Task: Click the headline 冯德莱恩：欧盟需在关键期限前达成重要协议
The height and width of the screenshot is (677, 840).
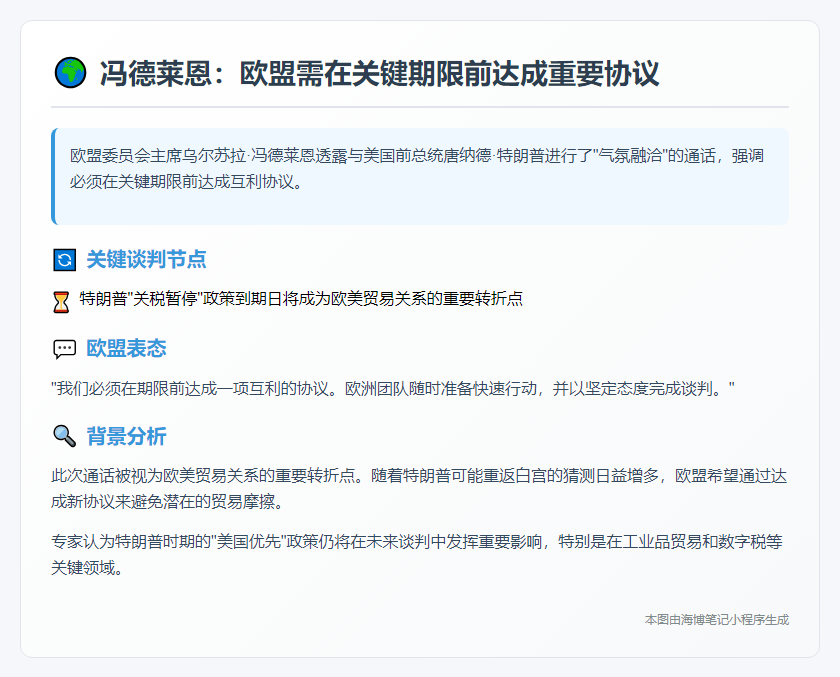Action: coord(379,73)
